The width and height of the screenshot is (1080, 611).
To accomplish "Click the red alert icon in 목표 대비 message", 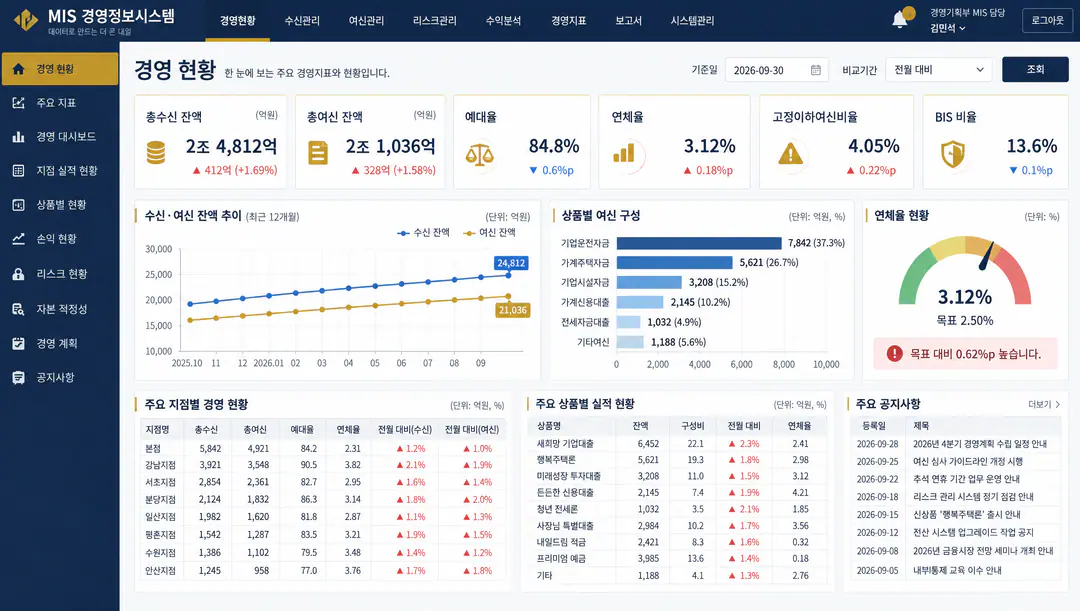I will 894,353.
